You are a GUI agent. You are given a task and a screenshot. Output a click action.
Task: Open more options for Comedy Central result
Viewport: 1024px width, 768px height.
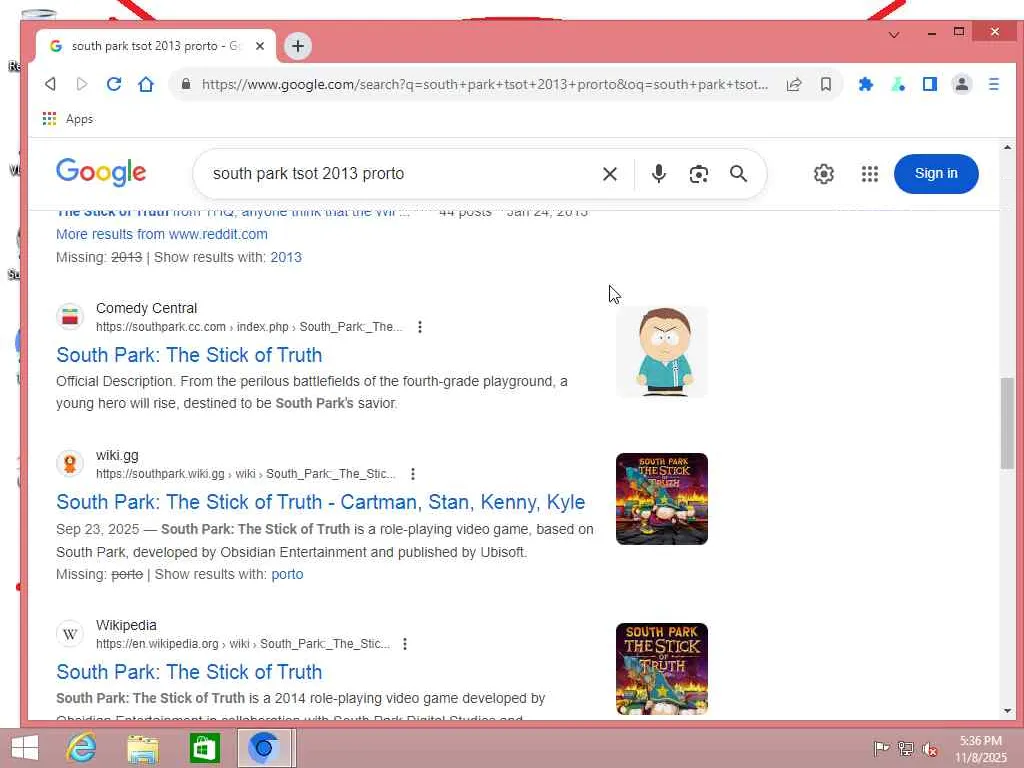[420, 327]
